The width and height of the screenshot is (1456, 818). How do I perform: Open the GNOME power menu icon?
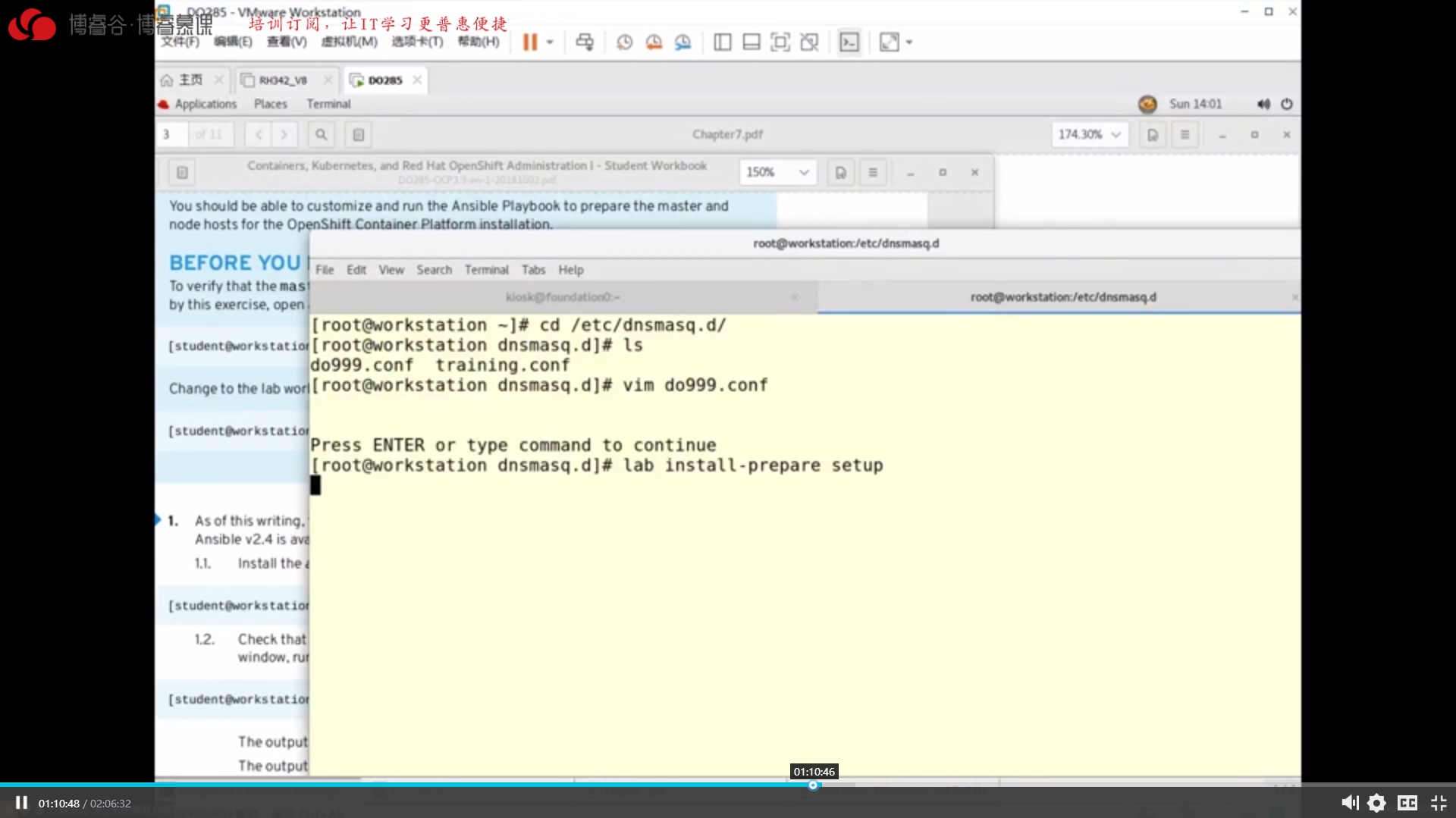(1287, 104)
